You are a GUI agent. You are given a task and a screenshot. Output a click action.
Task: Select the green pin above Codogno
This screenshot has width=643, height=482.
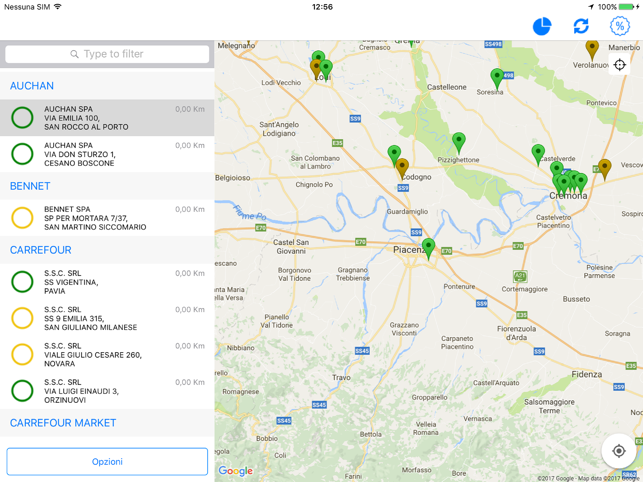click(394, 155)
